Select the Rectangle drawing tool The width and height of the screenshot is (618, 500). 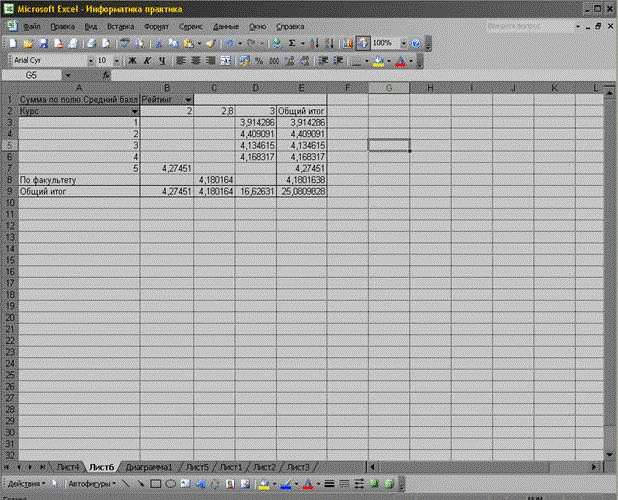(155, 485)
